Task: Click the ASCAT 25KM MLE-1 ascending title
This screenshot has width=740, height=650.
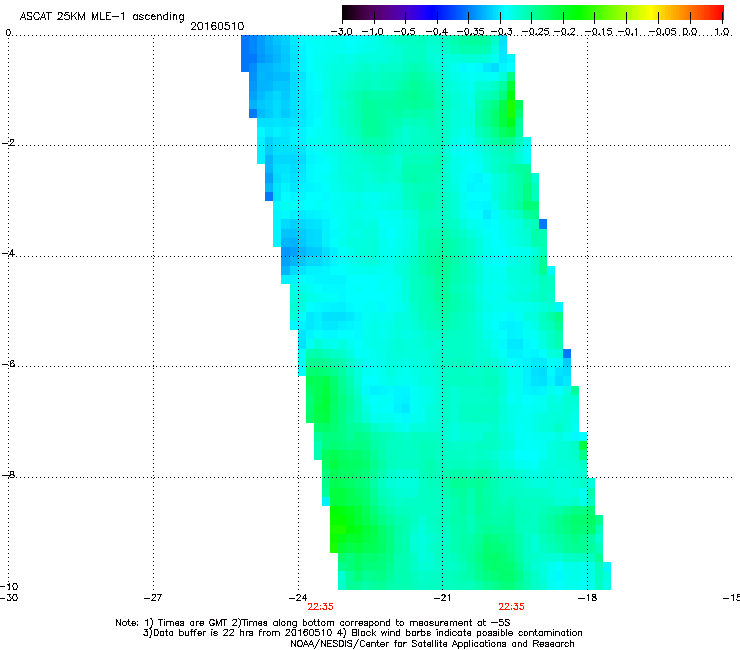Action: (x=102, y=16)
